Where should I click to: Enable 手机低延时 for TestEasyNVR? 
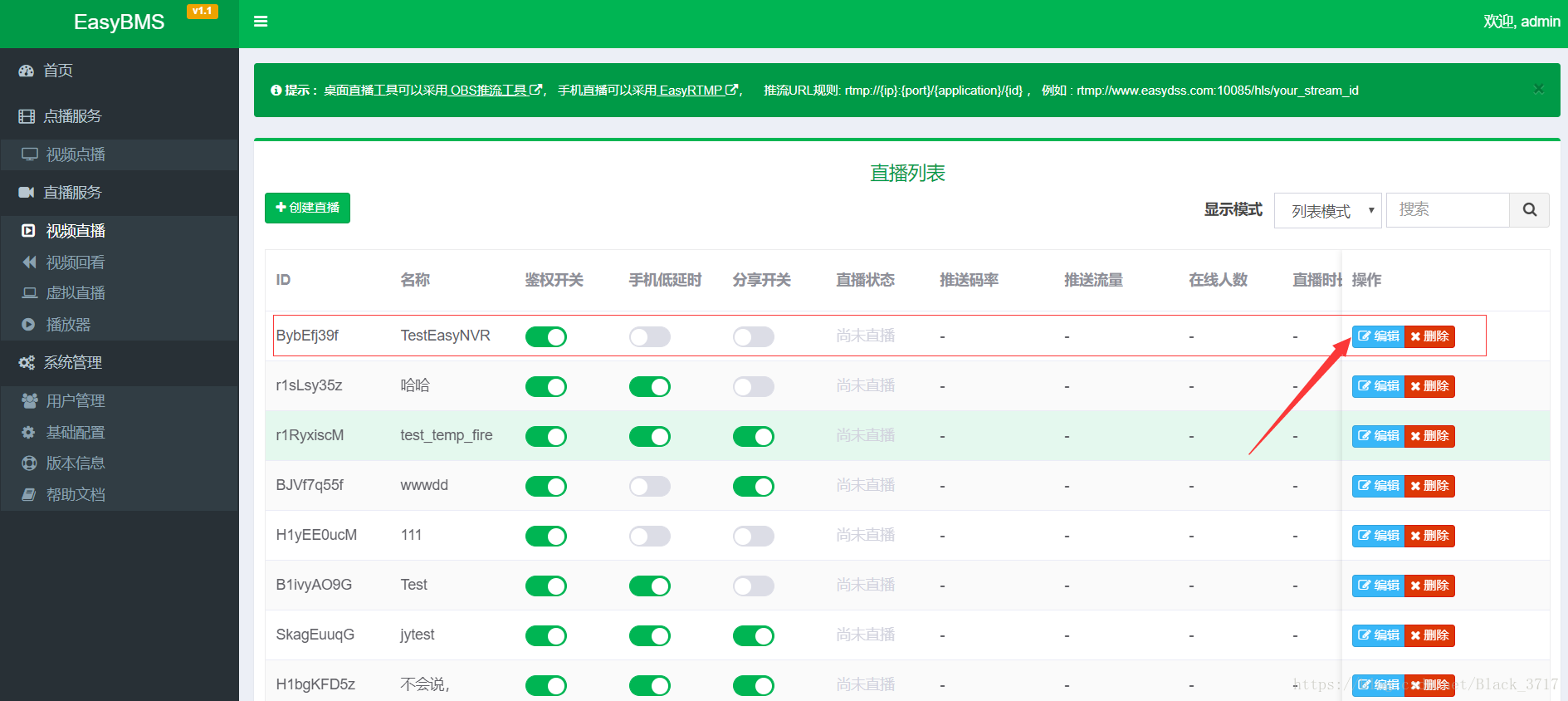pos(650,336)
